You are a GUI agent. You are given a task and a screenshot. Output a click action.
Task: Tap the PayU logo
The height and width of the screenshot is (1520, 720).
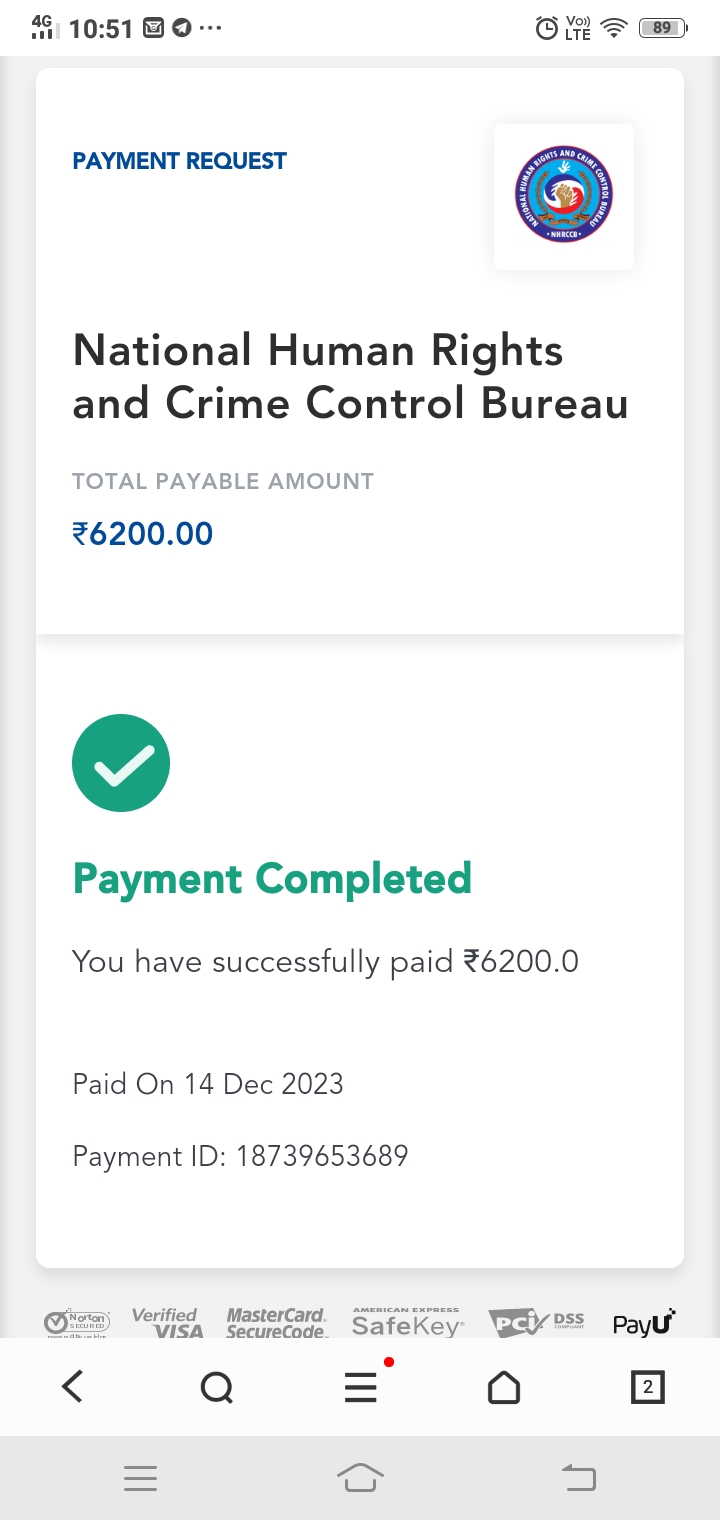coord(644,1323)
